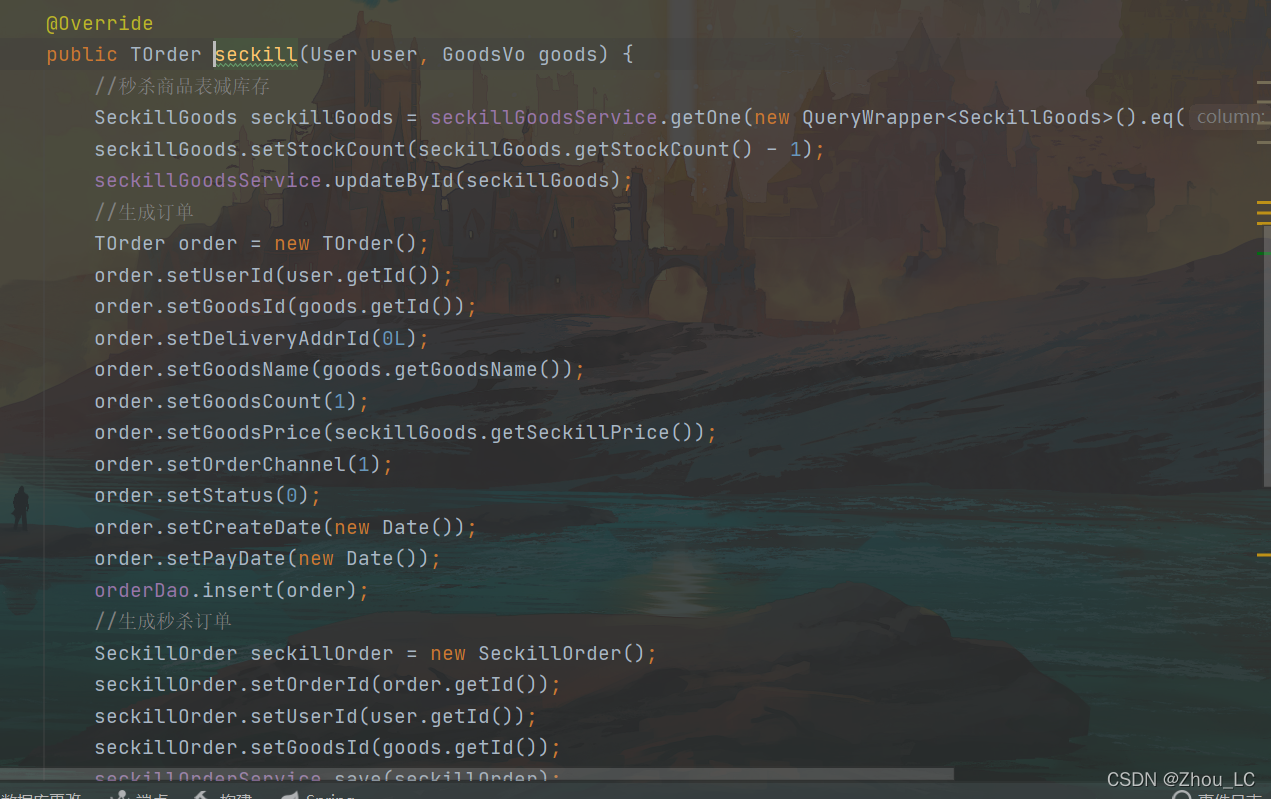
Task: Click the order.setGoodsPrice line
Action: (x=406, y=432)
